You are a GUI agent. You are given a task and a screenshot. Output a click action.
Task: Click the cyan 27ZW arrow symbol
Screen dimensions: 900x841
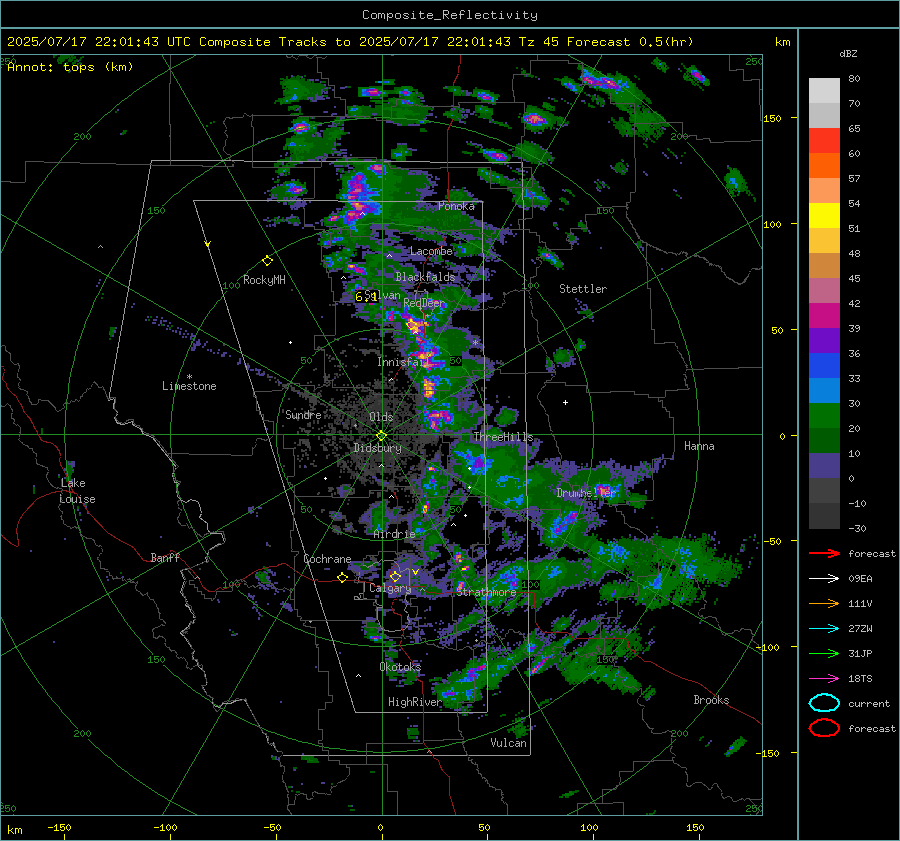pyautogui.click(x=824, y=629)
